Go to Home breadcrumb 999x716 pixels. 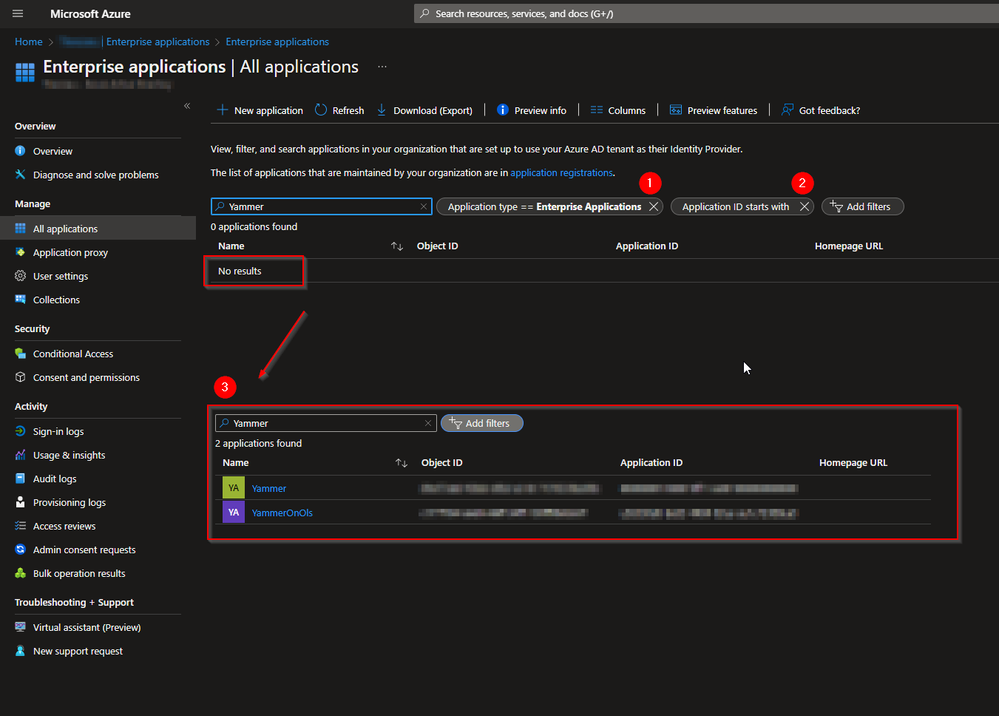(x=29, y=41)
